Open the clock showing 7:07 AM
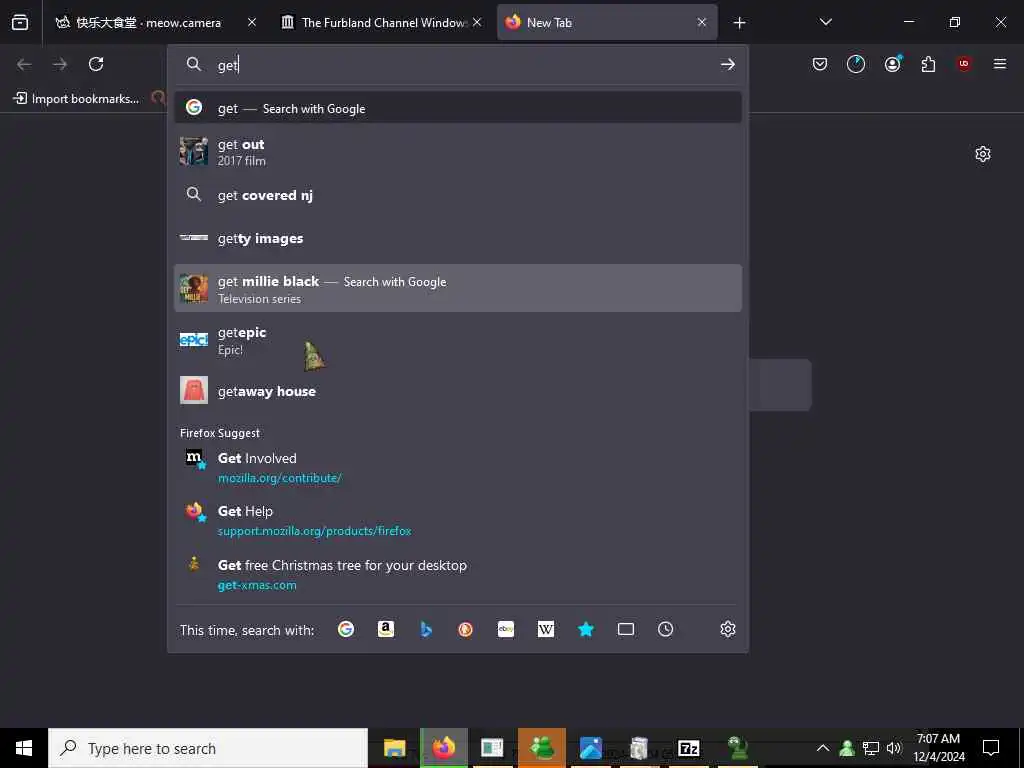The height and width of the screenshot is (768, 1024). tap(938, 748)
